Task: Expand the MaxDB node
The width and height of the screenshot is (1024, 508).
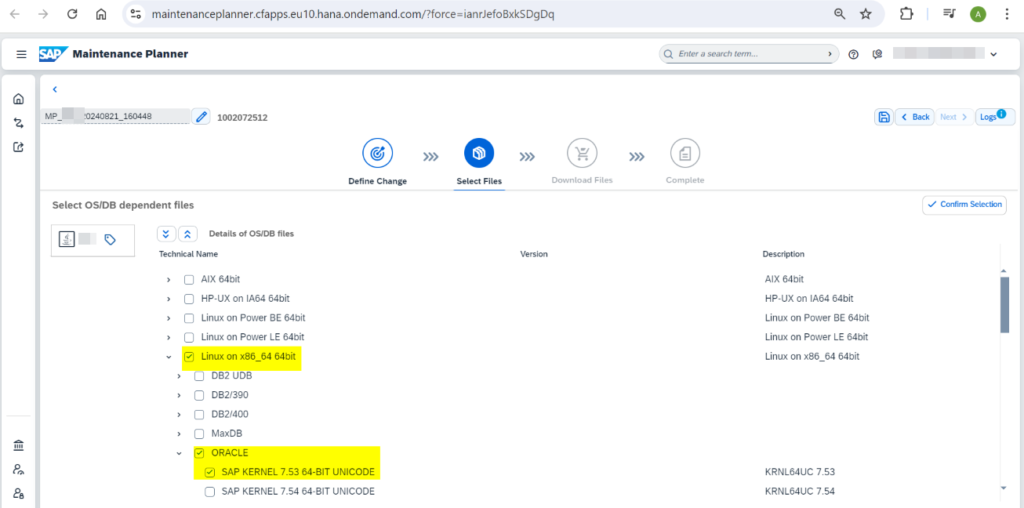Action: pyautogui.click(x=179, y=434)
